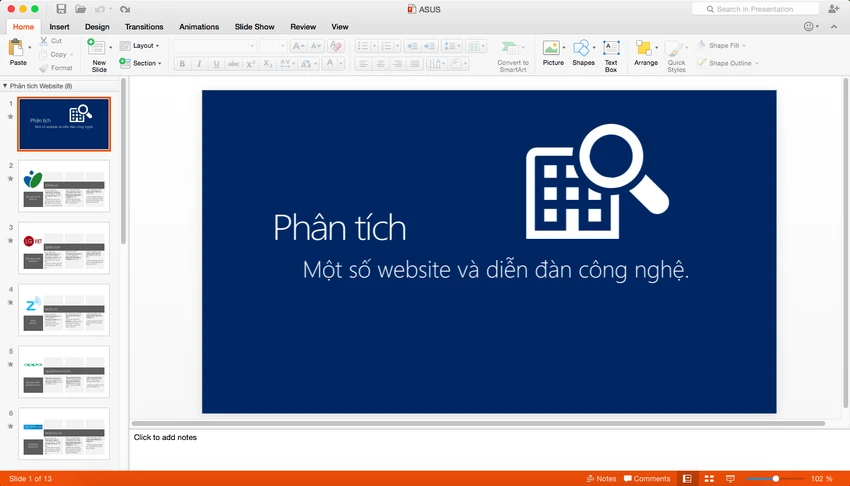
Task: Open the font color A button
Action: pyautogui.click(x=330, y=64)
